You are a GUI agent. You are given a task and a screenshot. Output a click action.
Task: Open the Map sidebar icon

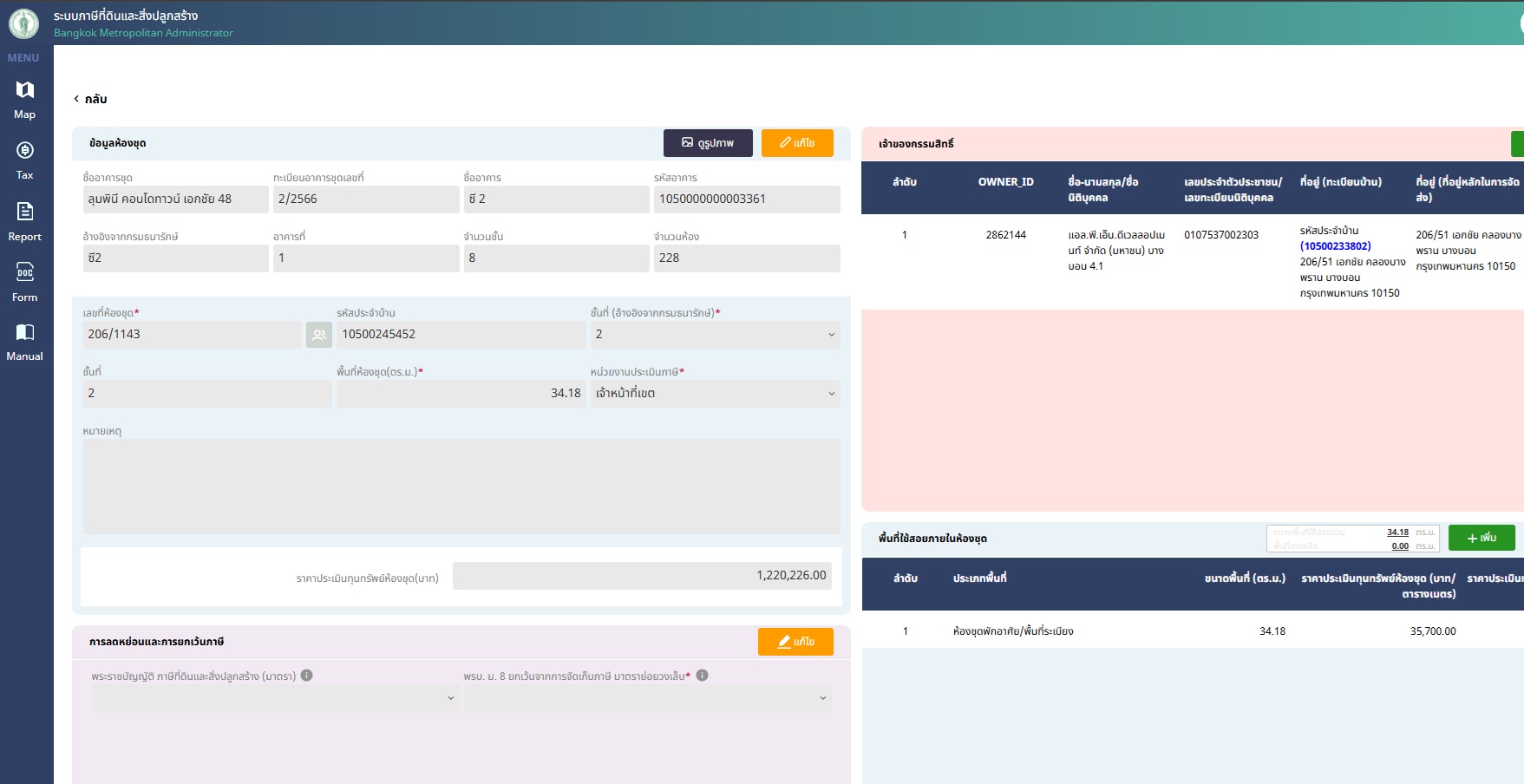[x=25, y=90]
